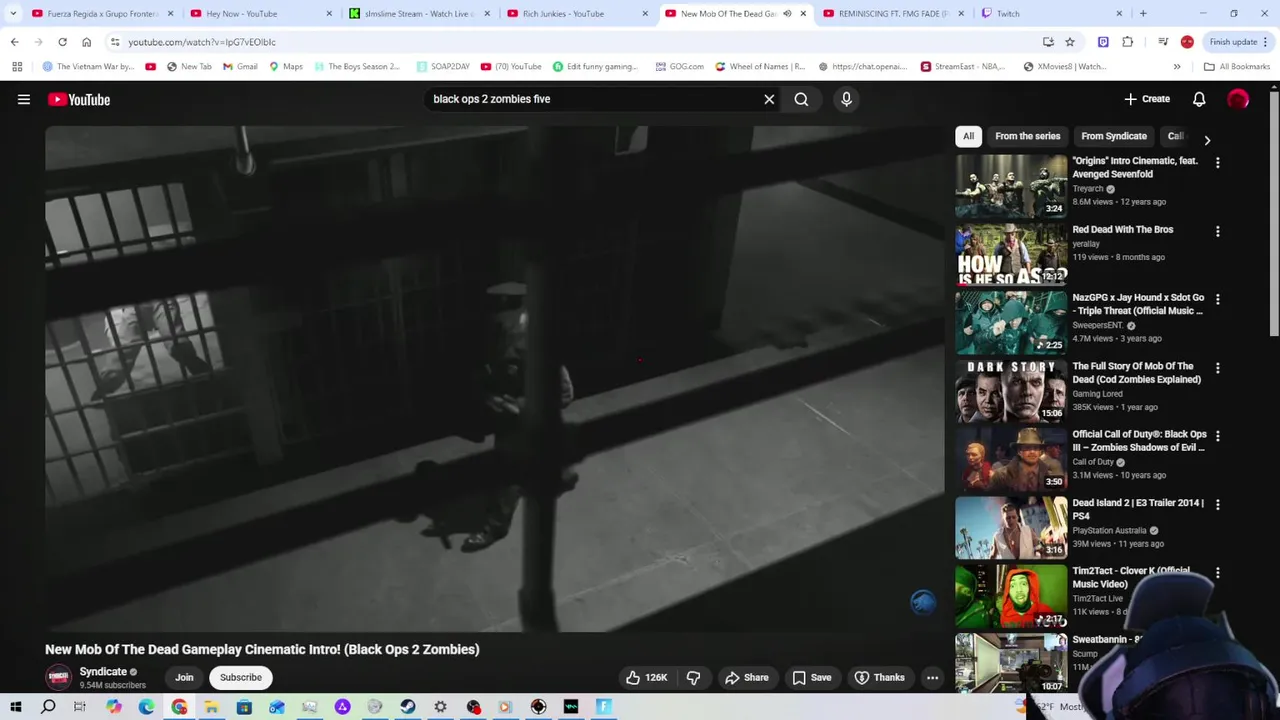Open Dead Island 2 E3 Trailer thumbnail
The width and height of the screenshot is (1280, 720).
pos(1011,528)
